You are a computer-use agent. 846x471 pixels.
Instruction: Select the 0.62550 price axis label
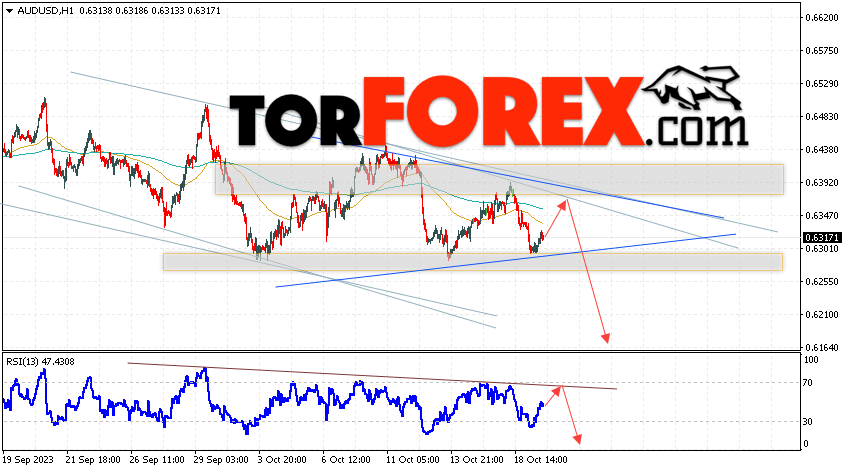tap(822, 282)
